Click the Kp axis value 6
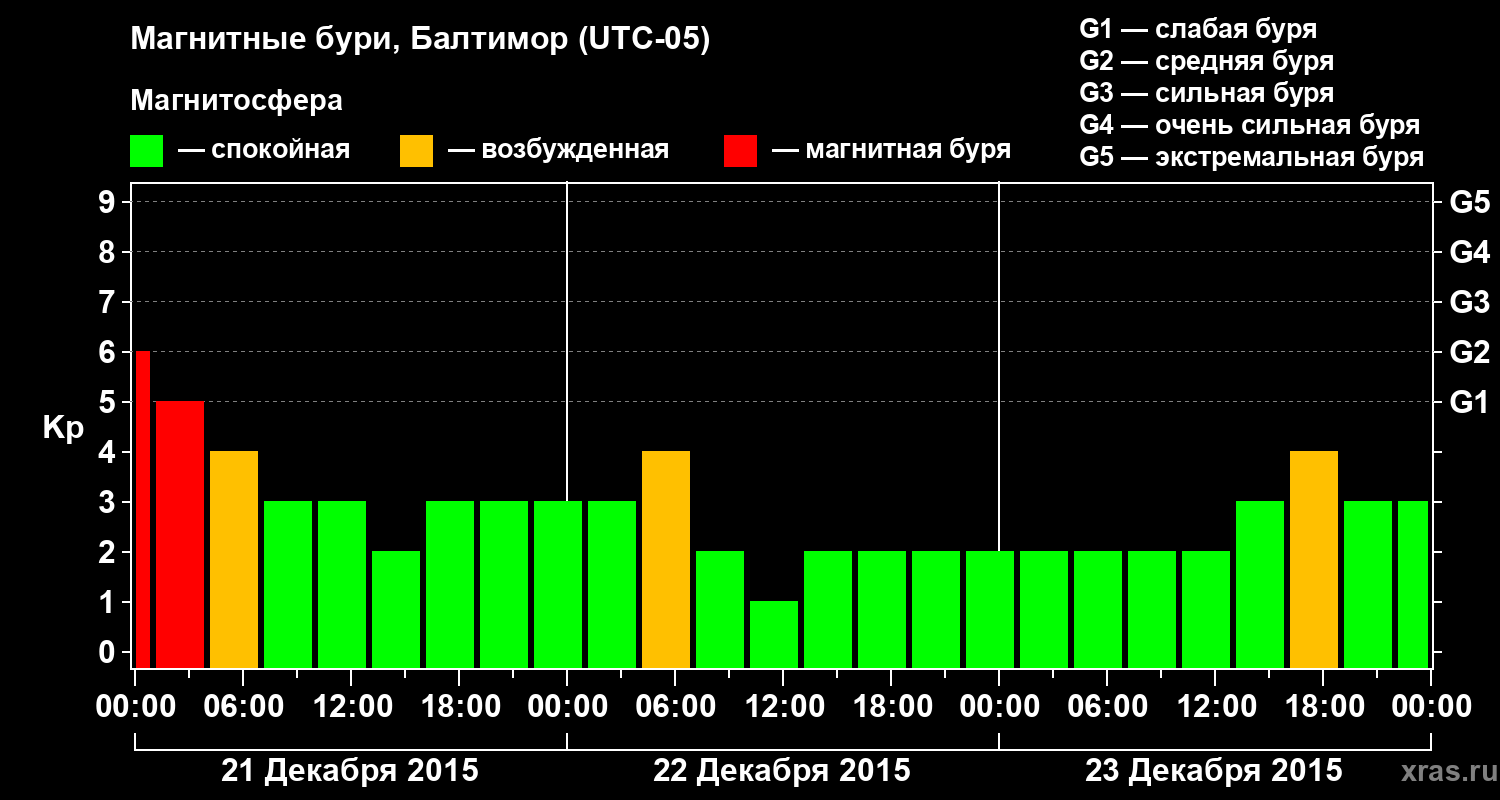 click(108, 352)
